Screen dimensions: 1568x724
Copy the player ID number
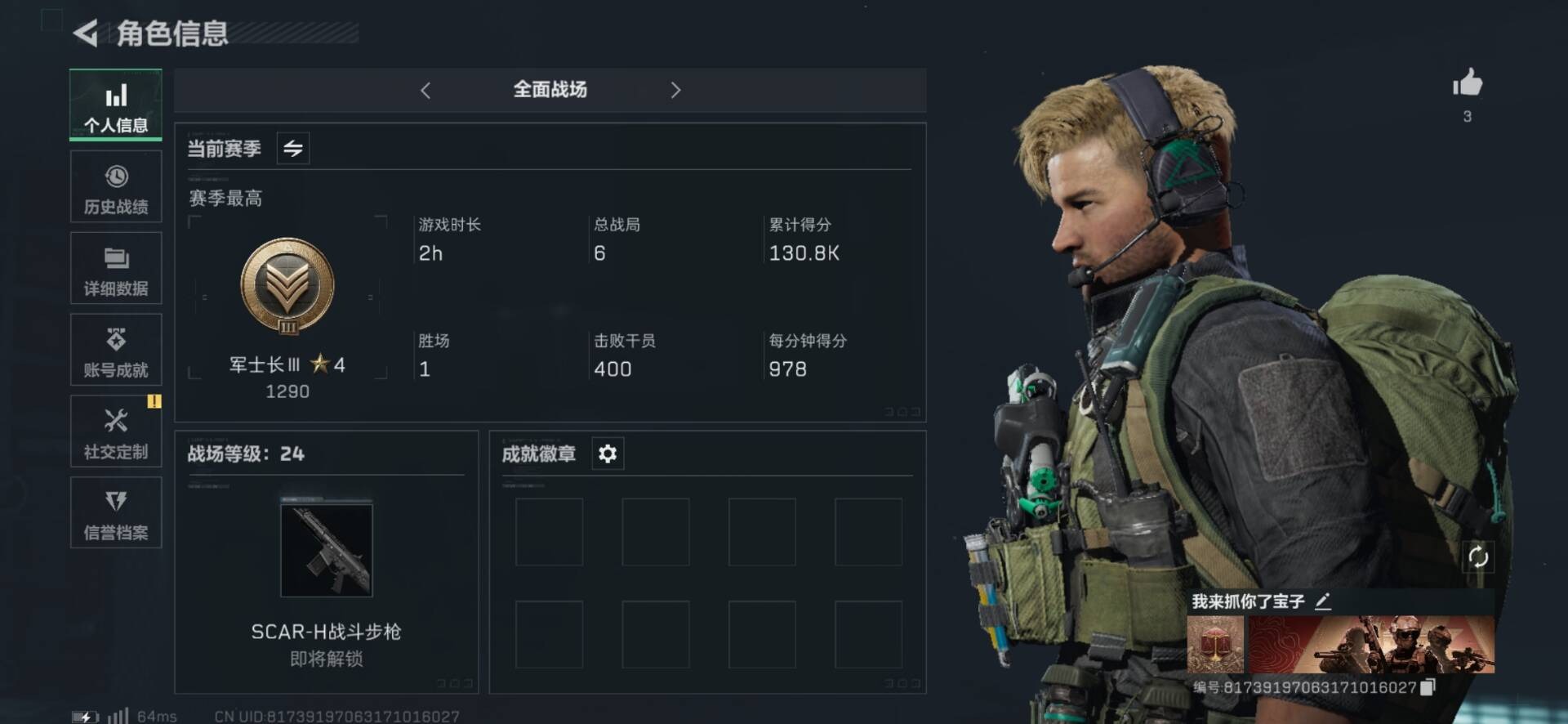click(x=1428, y=687)
